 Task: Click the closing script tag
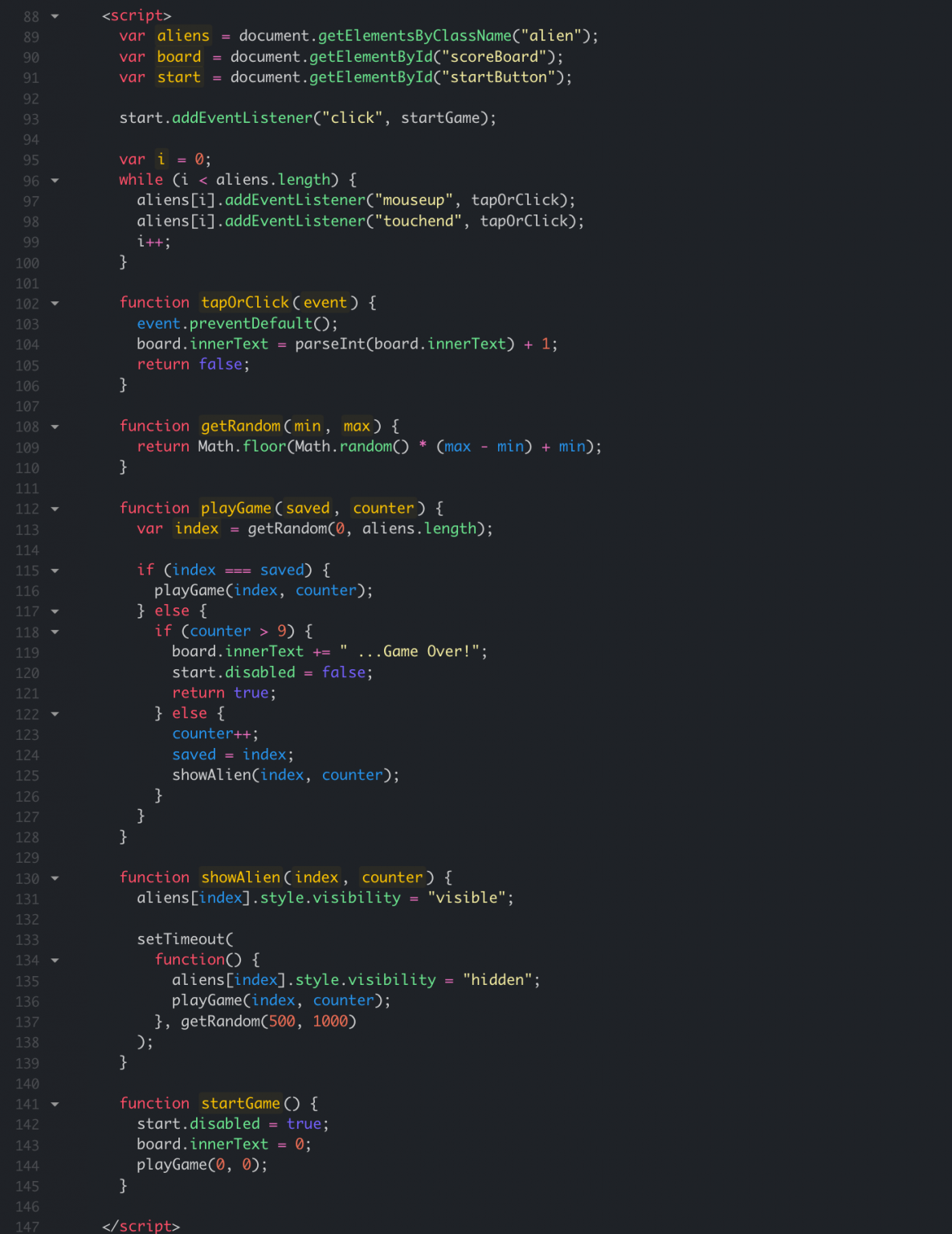point(141,1226)
